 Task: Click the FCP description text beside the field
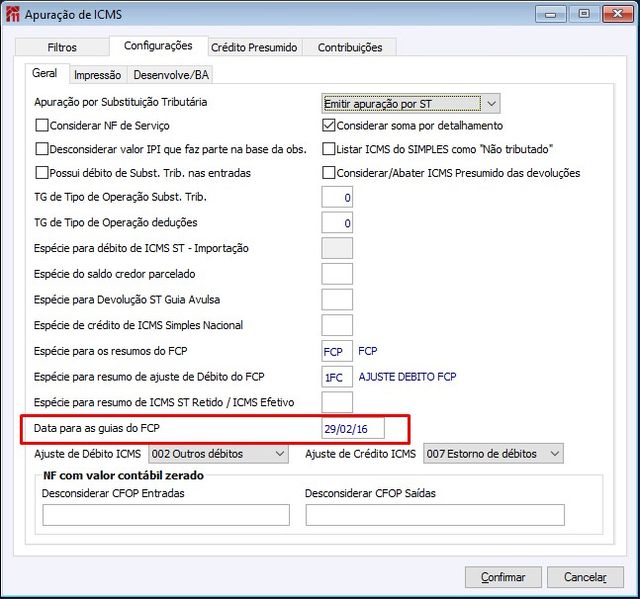click(x=368, y=351)
